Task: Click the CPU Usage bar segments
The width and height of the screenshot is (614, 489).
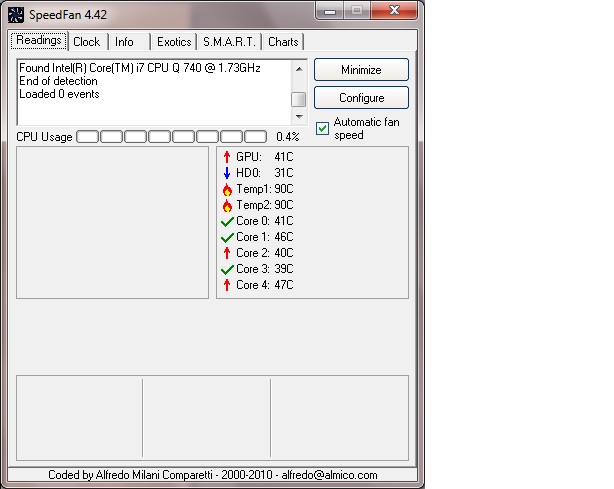Action: click(172, 137)
